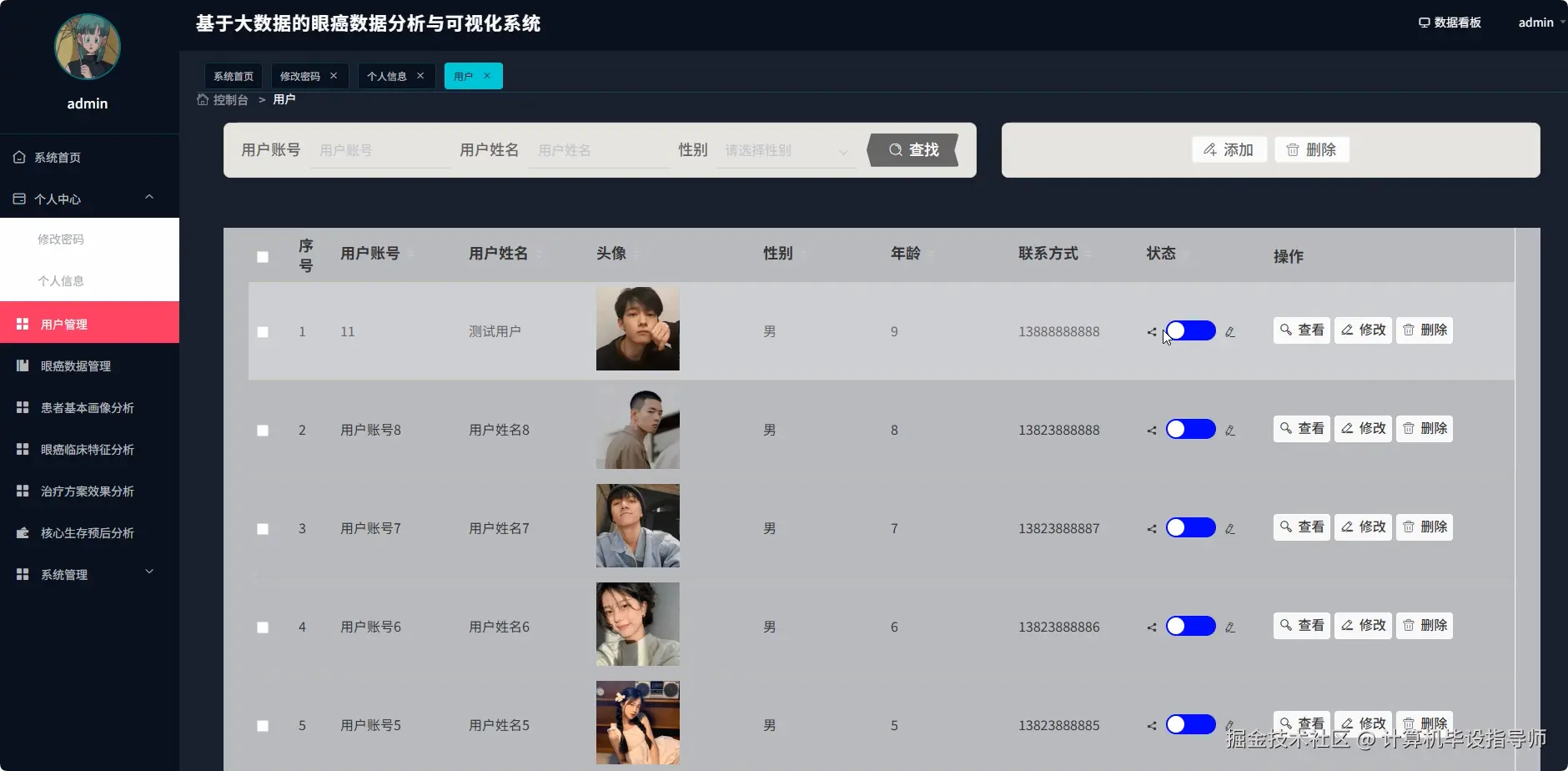Close the active 用户 tab
1568x771 pixels.
coord(487,75)
